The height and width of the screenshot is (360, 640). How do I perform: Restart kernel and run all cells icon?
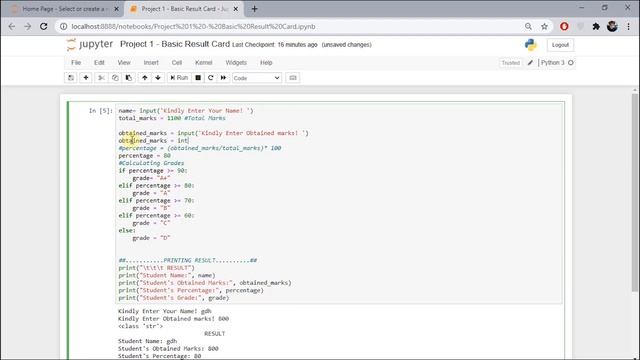click(223, 78)
